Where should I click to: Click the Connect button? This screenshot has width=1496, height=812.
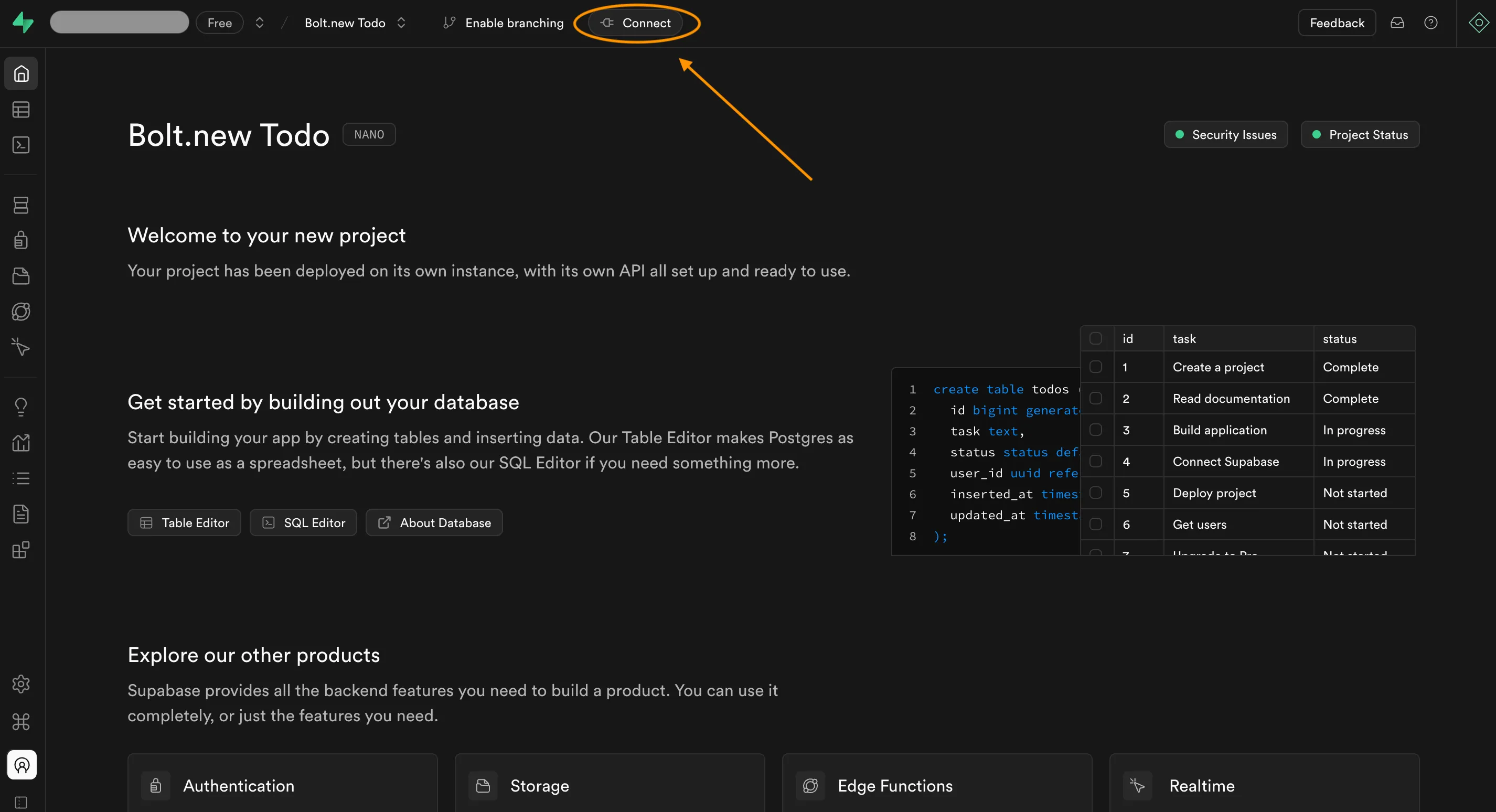635,23
